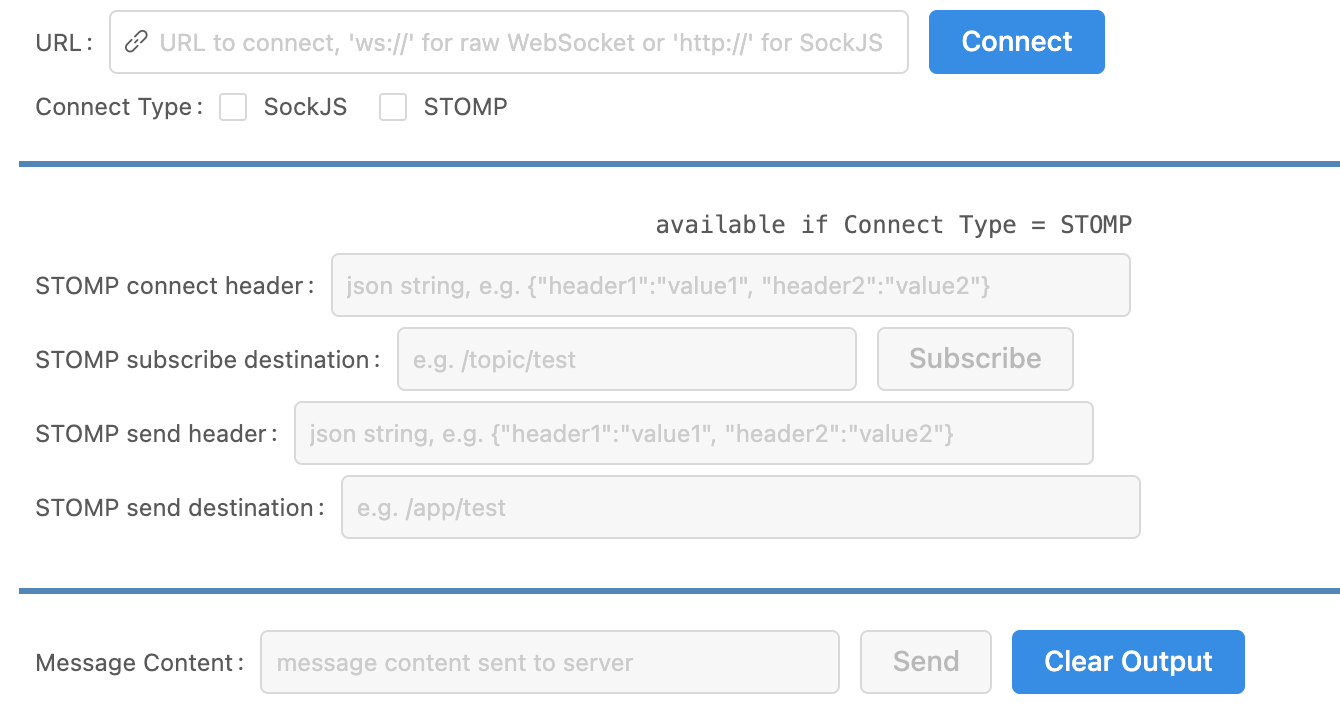This screenshot has height=722, width=1340.
Task: Click the 'Connect Type:' label text
Action: point(119,107)
